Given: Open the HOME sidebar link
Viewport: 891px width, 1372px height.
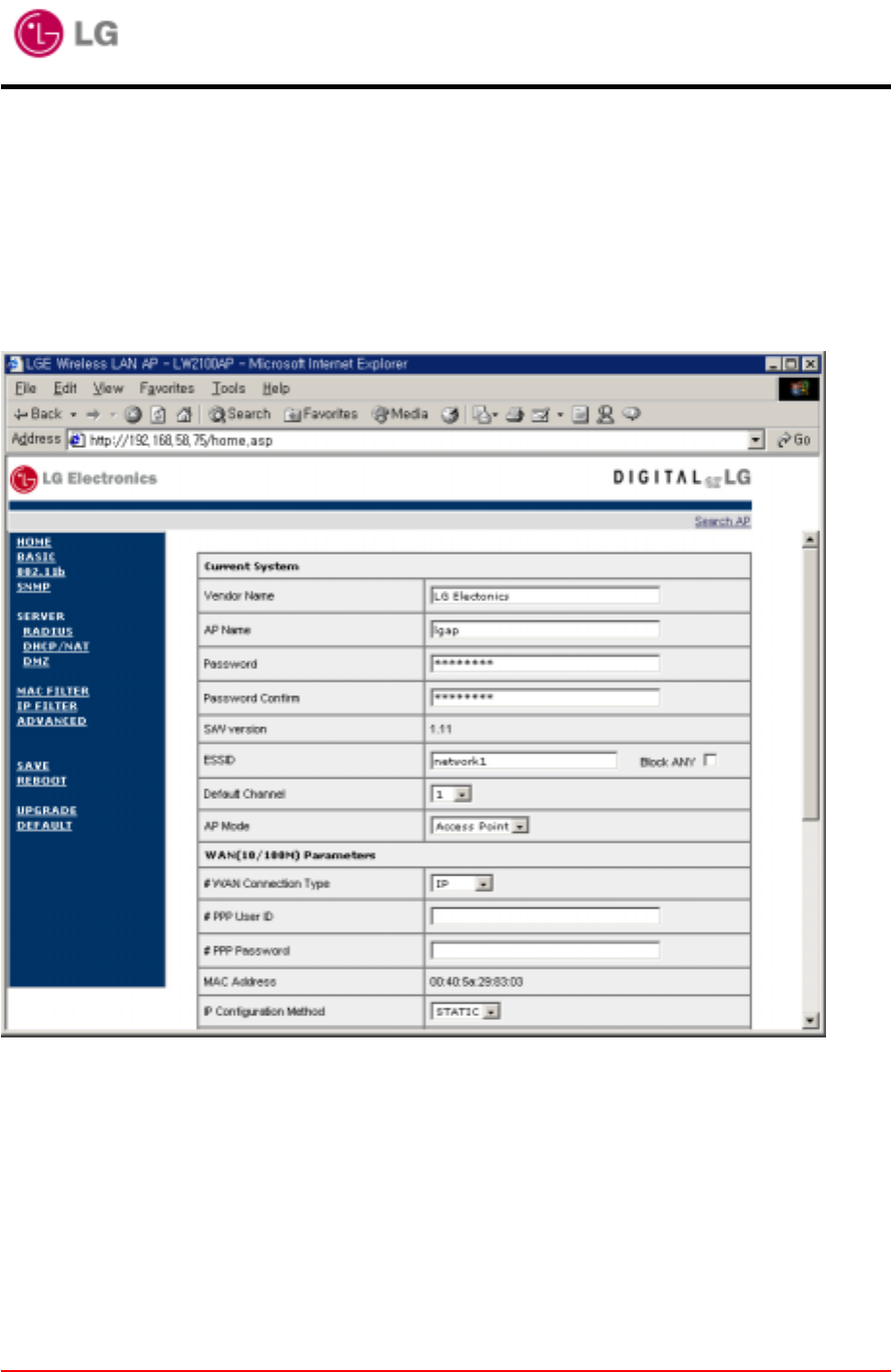Looking at the screenshot, I should [34, 541].
